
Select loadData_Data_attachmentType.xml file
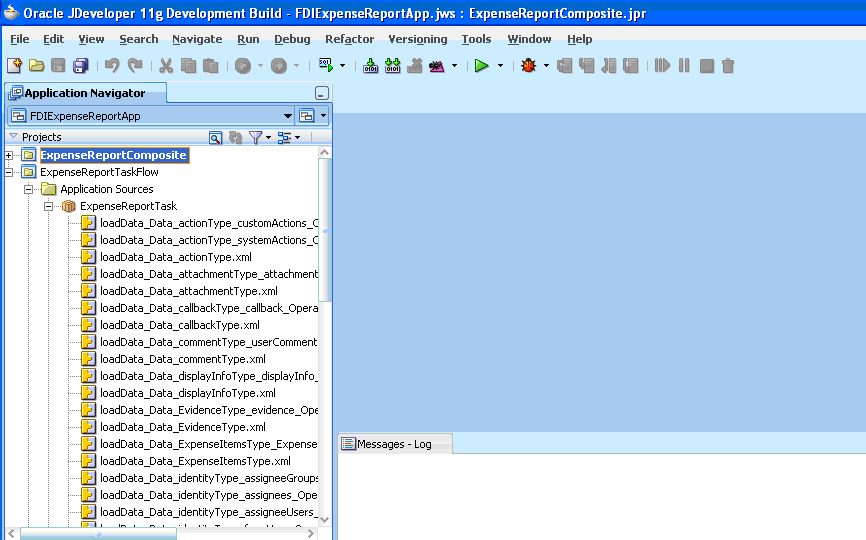[189, 291]
